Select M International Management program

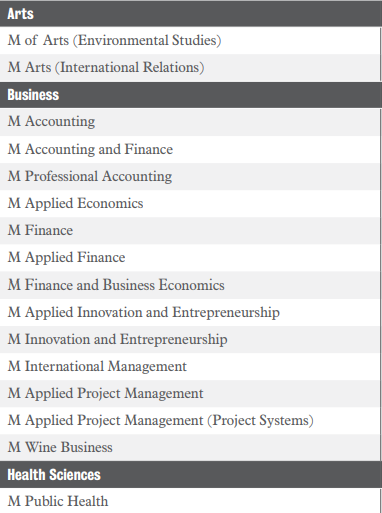pyautogui.click(x=190, y=366)
